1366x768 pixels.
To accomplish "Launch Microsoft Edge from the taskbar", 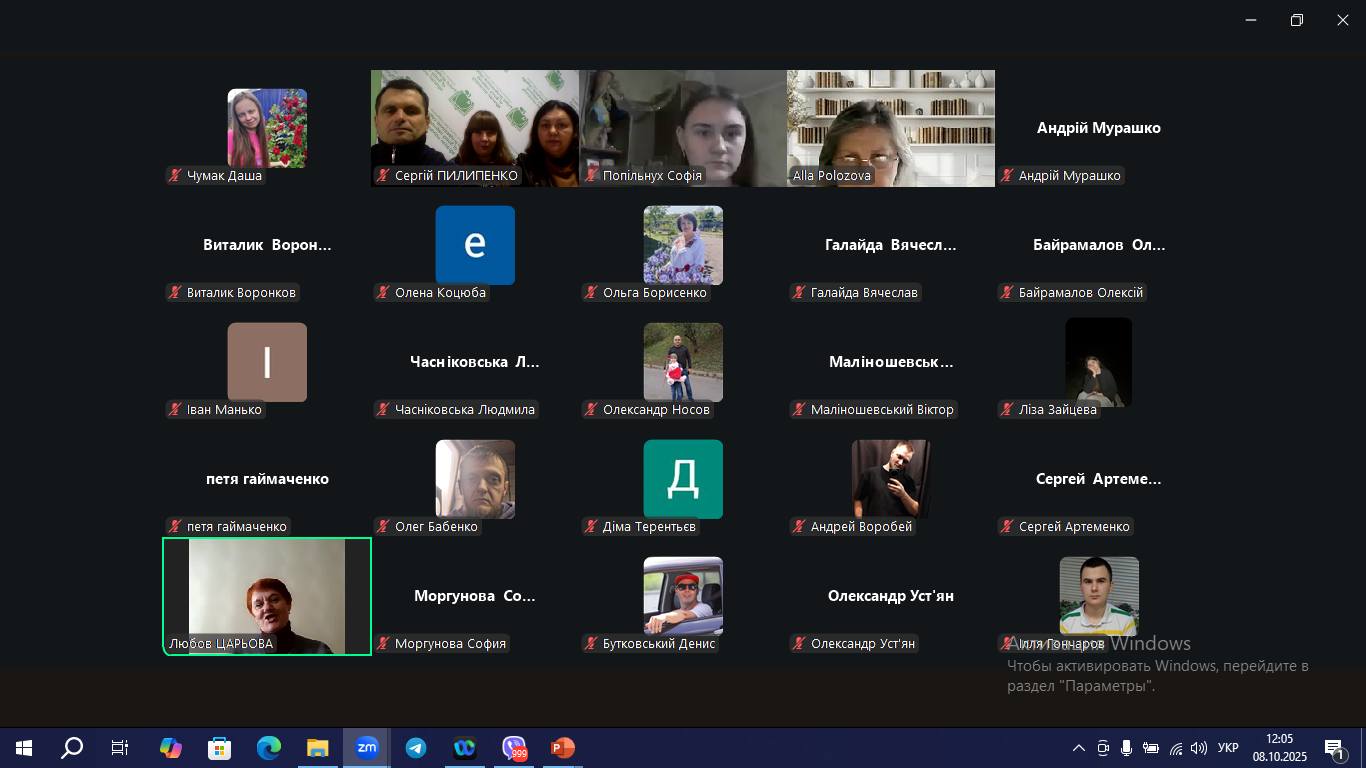I will [269, 748].
